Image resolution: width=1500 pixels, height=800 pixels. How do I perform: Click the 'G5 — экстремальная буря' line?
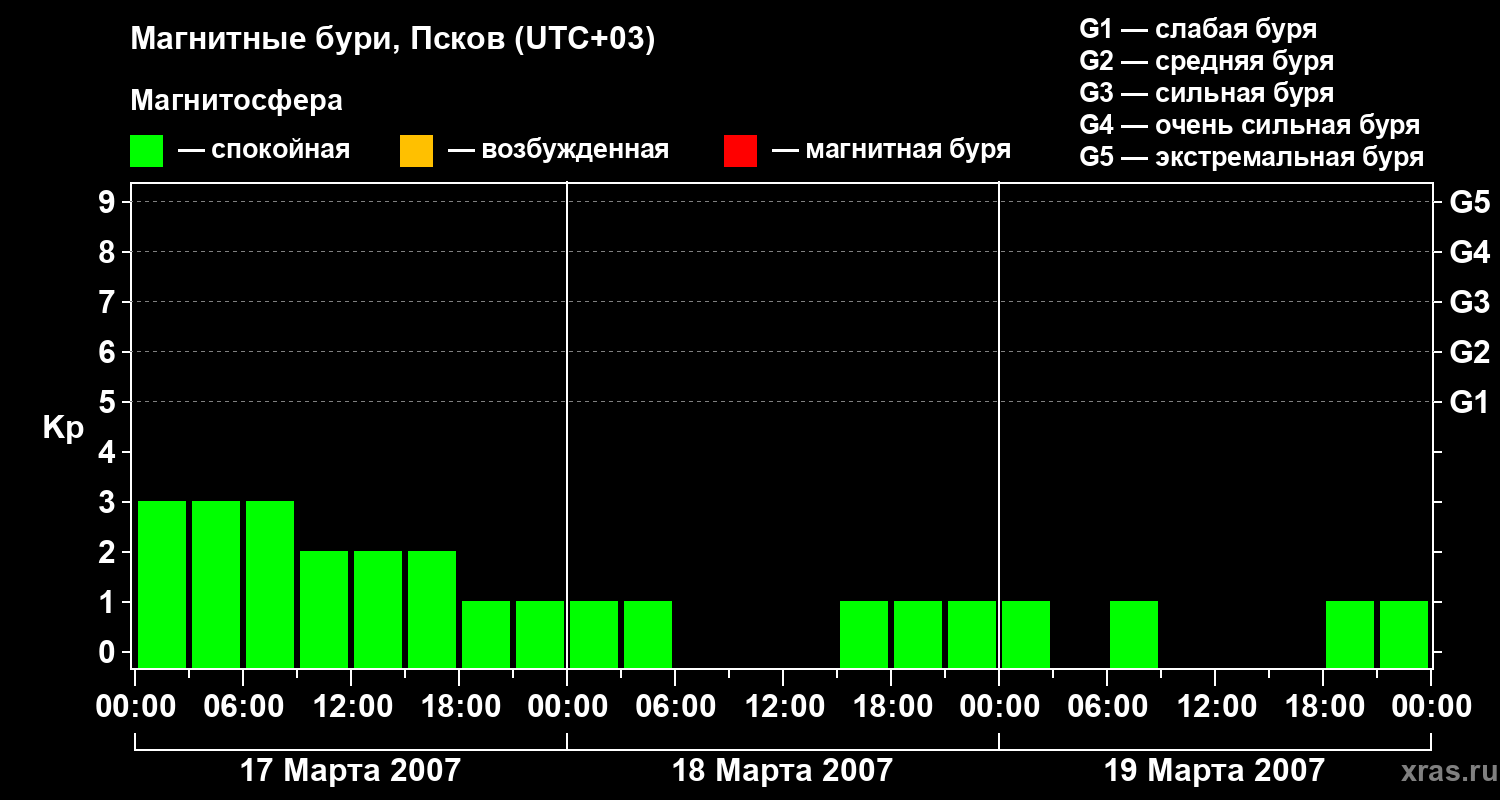(1252, 157)
